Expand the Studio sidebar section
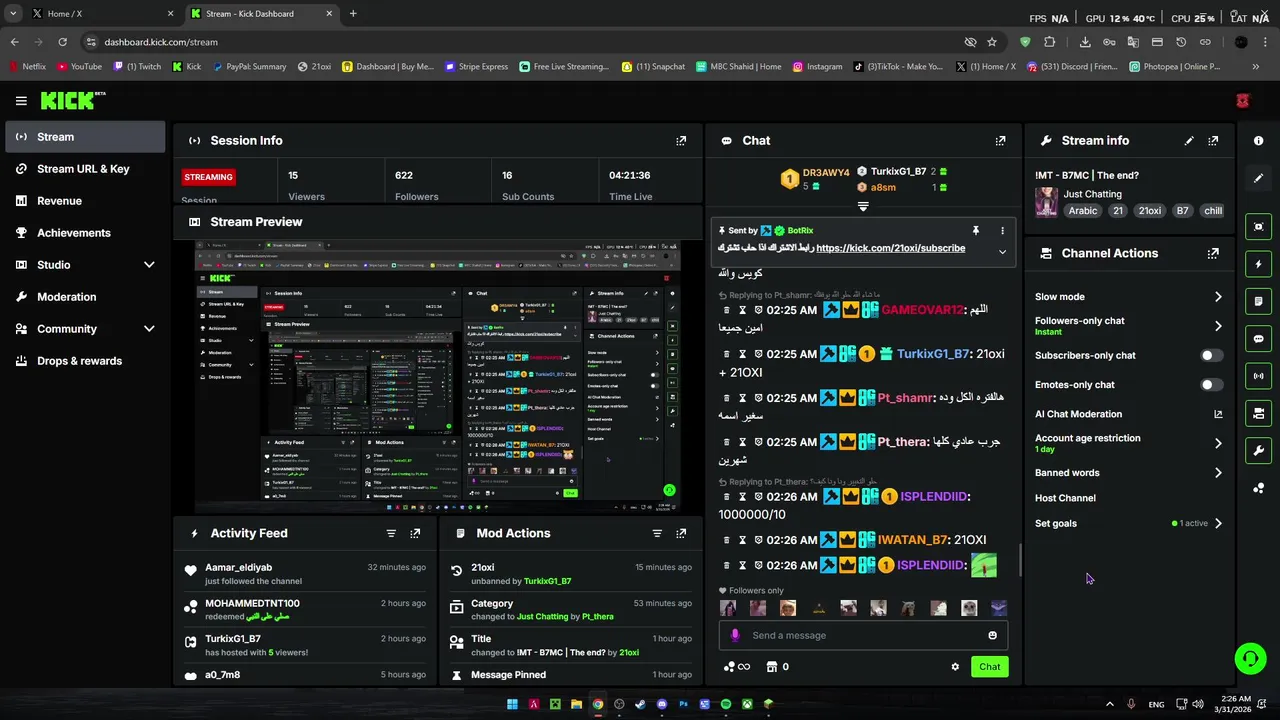The height and width of the screenshot is (720, 1280). click(x=149, y=265)
